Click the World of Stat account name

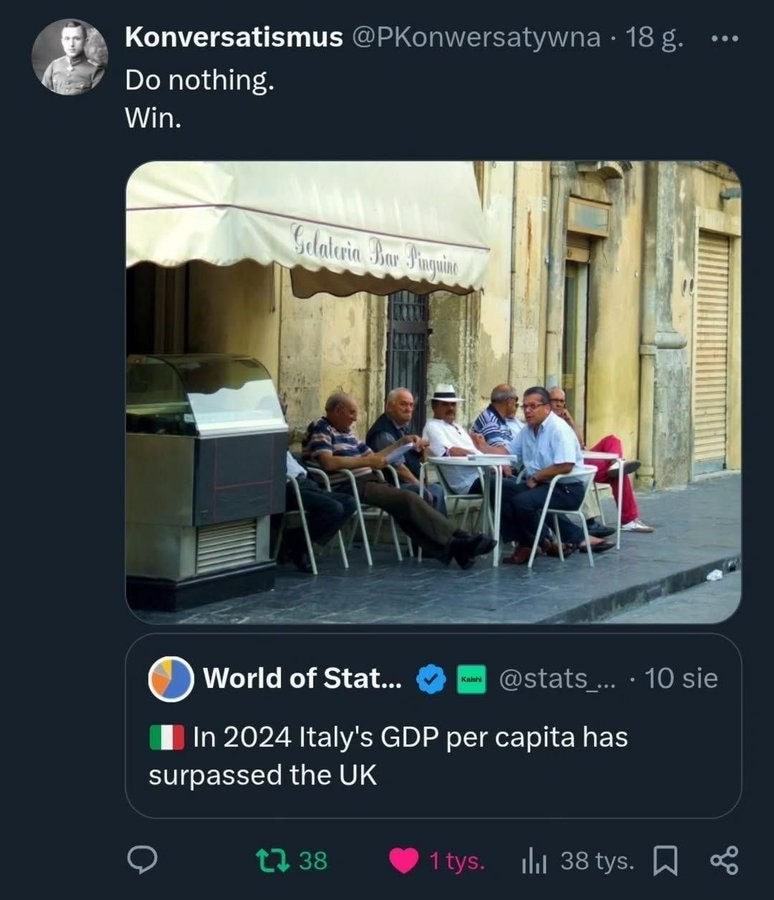[x=302, y=678]
